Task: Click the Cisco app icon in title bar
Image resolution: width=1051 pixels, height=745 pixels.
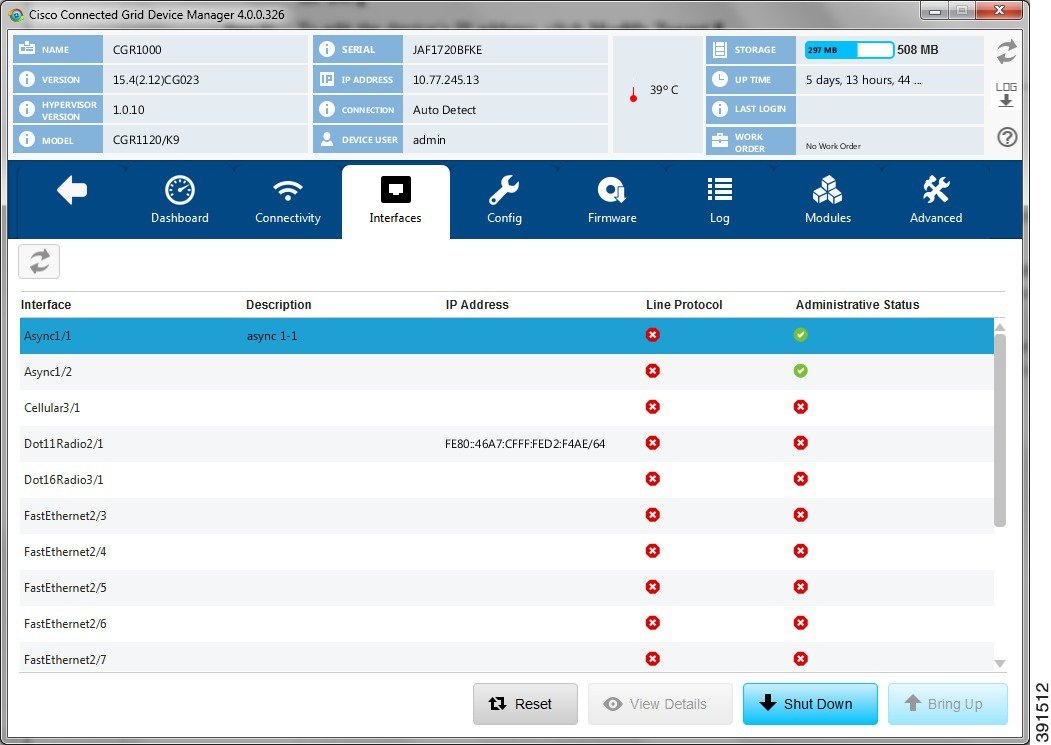Action: (17, 15)
